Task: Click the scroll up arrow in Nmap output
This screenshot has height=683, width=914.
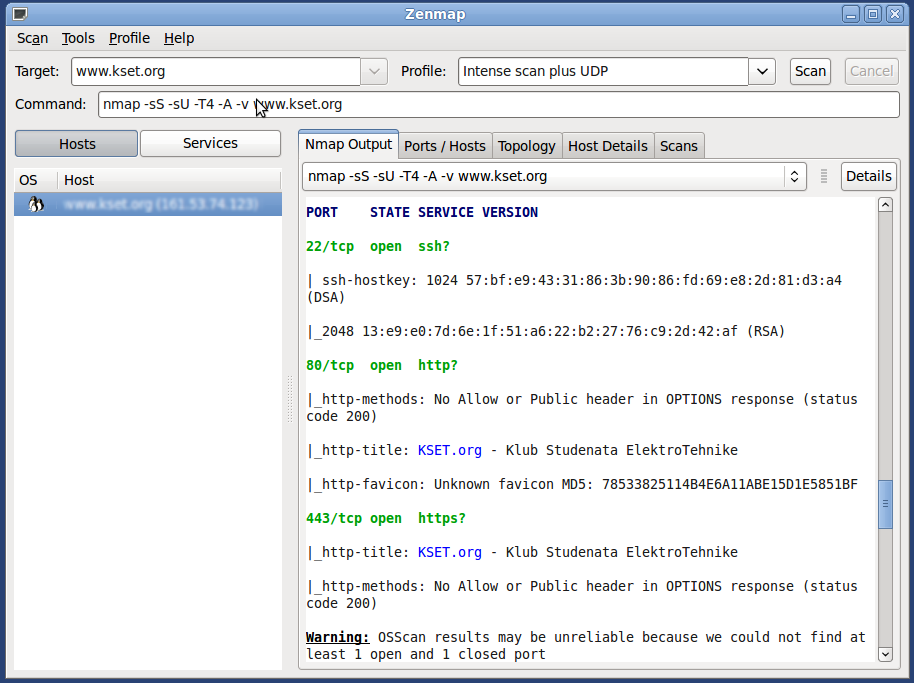Action: (885, 205)
